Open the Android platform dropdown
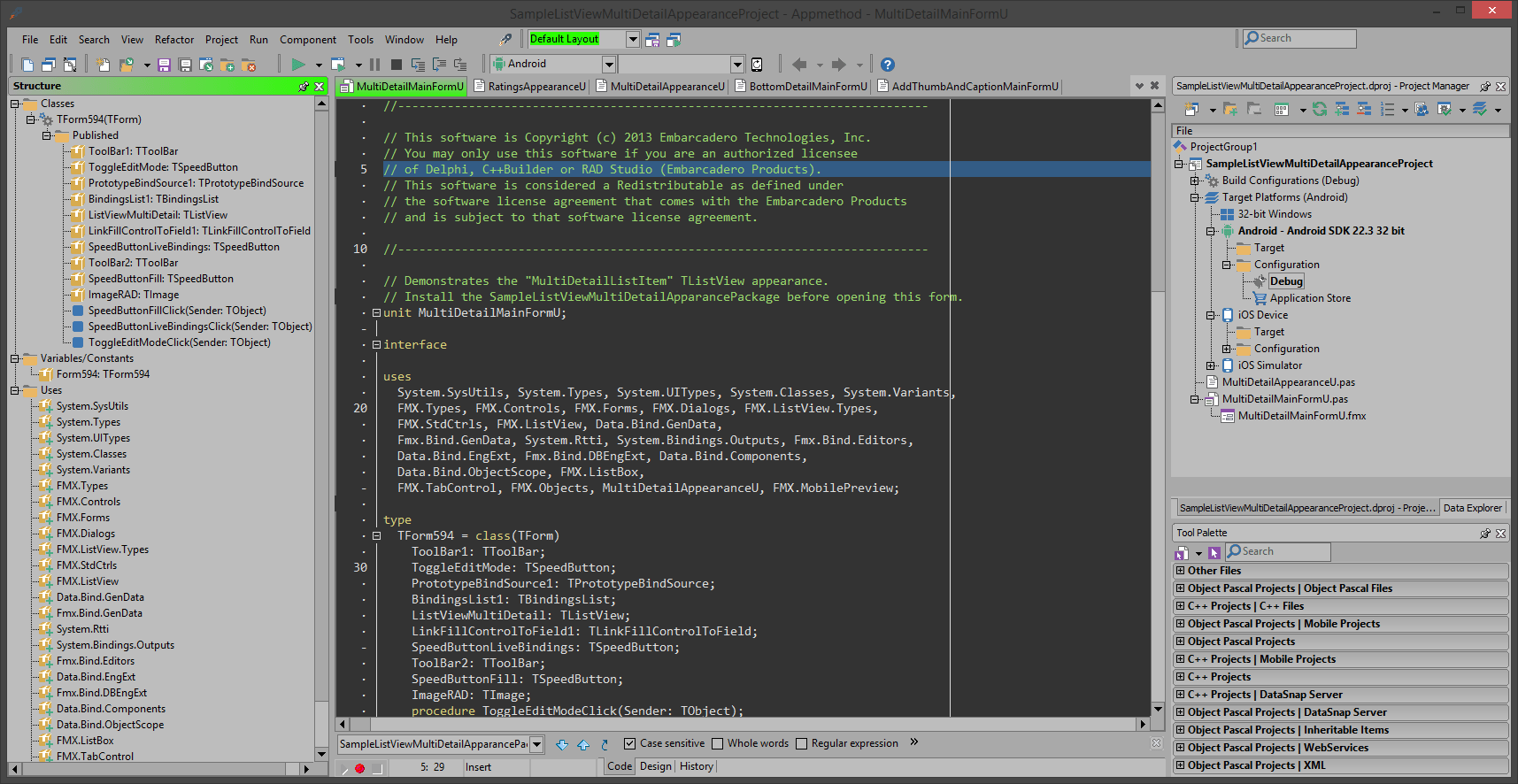 click(609, 65)
